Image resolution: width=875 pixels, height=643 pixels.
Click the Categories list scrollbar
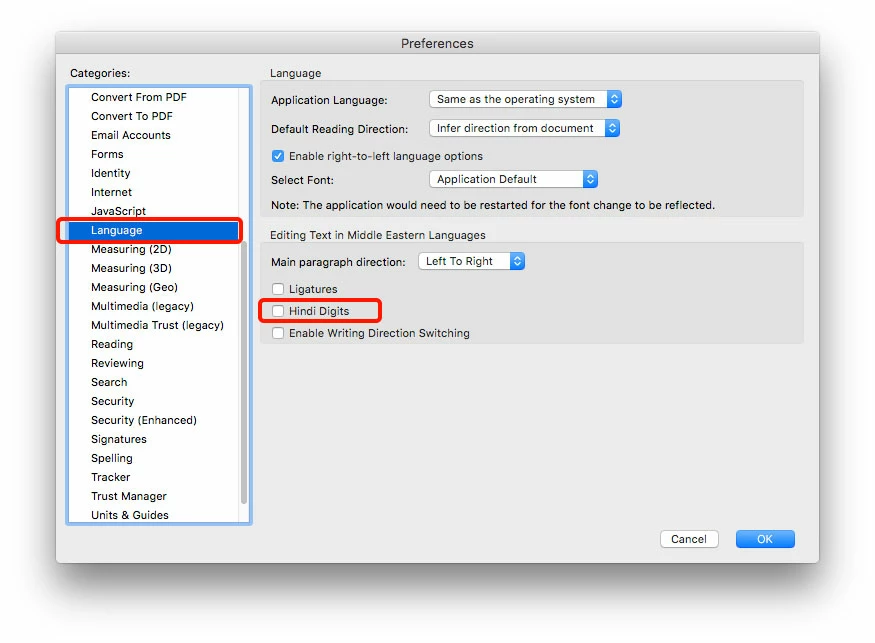pyautogui.click(x=244, y=373)
